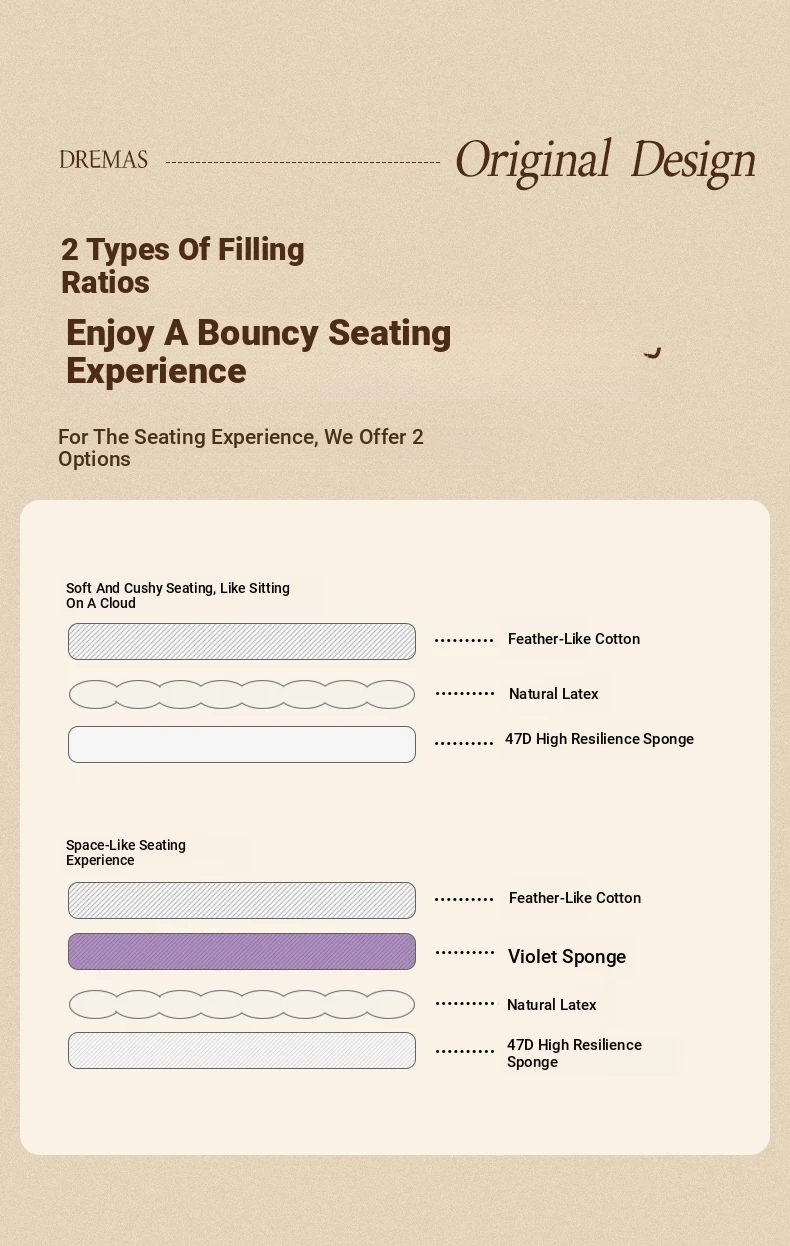
Task: Click the Violet Sponge label
Action: click(x=567, y=957)
